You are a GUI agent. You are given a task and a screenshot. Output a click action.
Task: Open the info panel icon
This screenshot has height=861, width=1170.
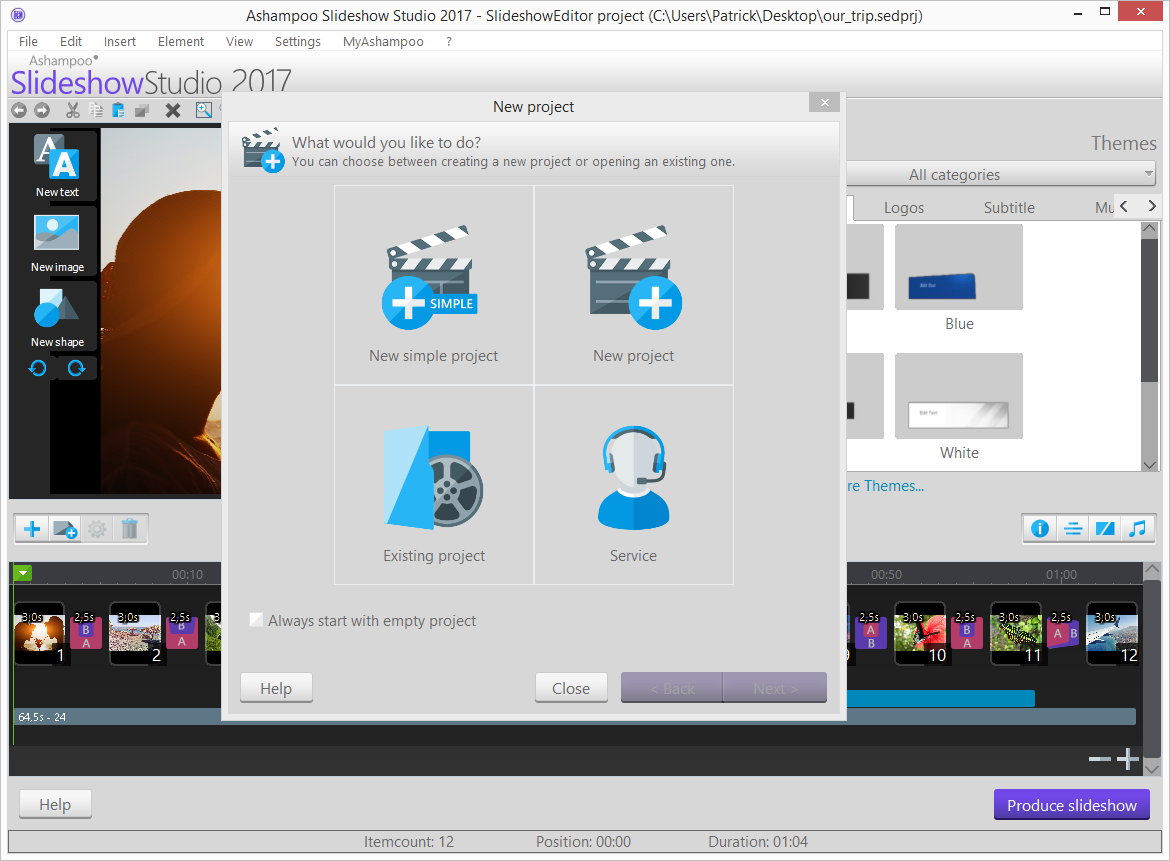1040,529
